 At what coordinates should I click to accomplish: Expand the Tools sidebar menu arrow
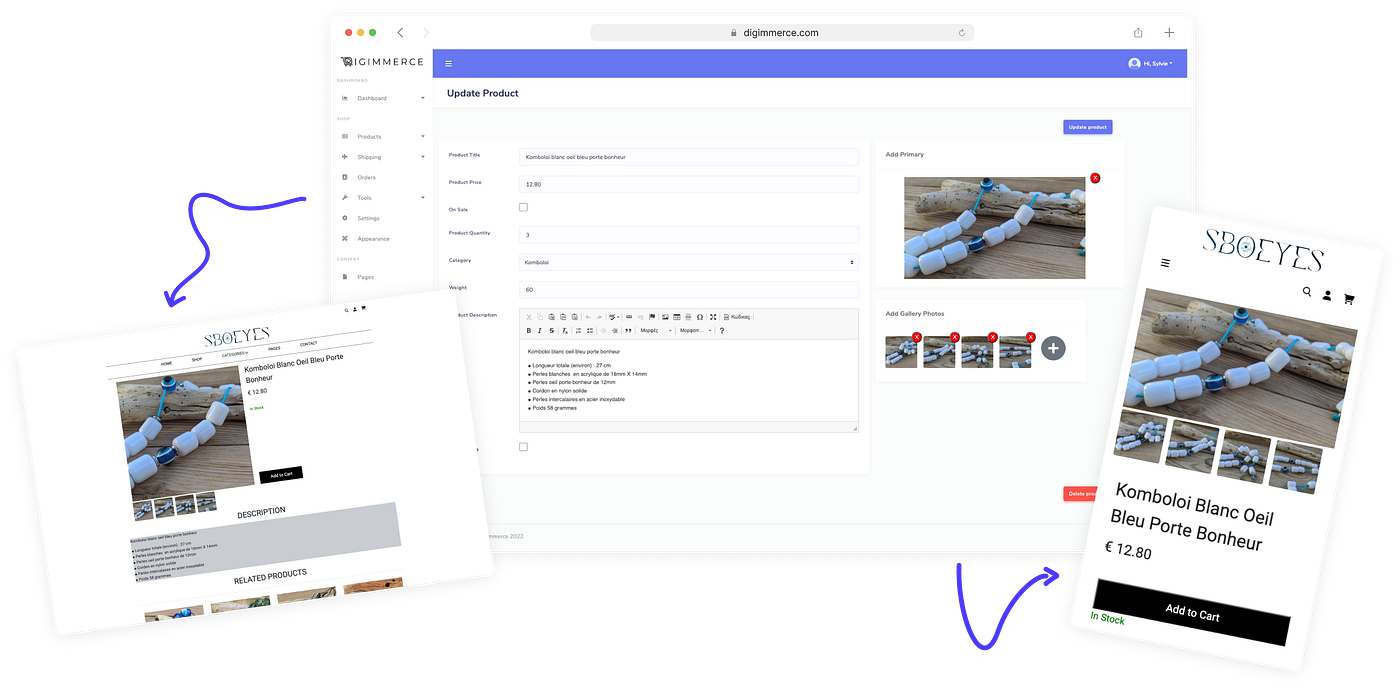click(x=423, y=198)
